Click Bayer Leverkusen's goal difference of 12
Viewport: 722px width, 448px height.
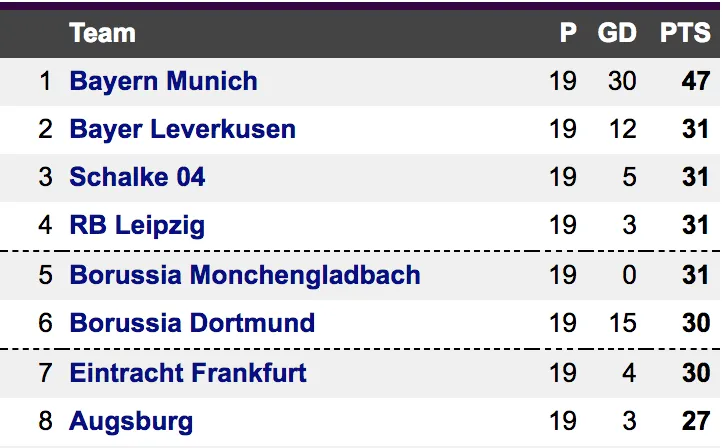pyautogui.click(x=622, y=129)
